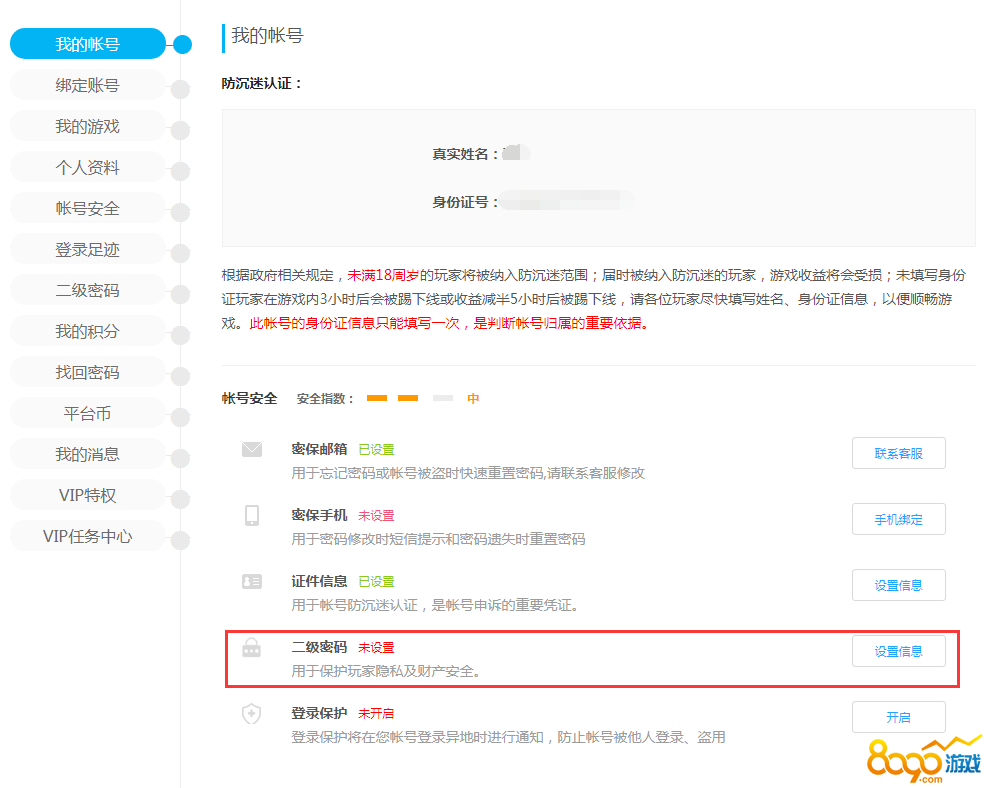993x788 pixels.
Task: Open the 登录足迹 page
Action: coord(87,250)
